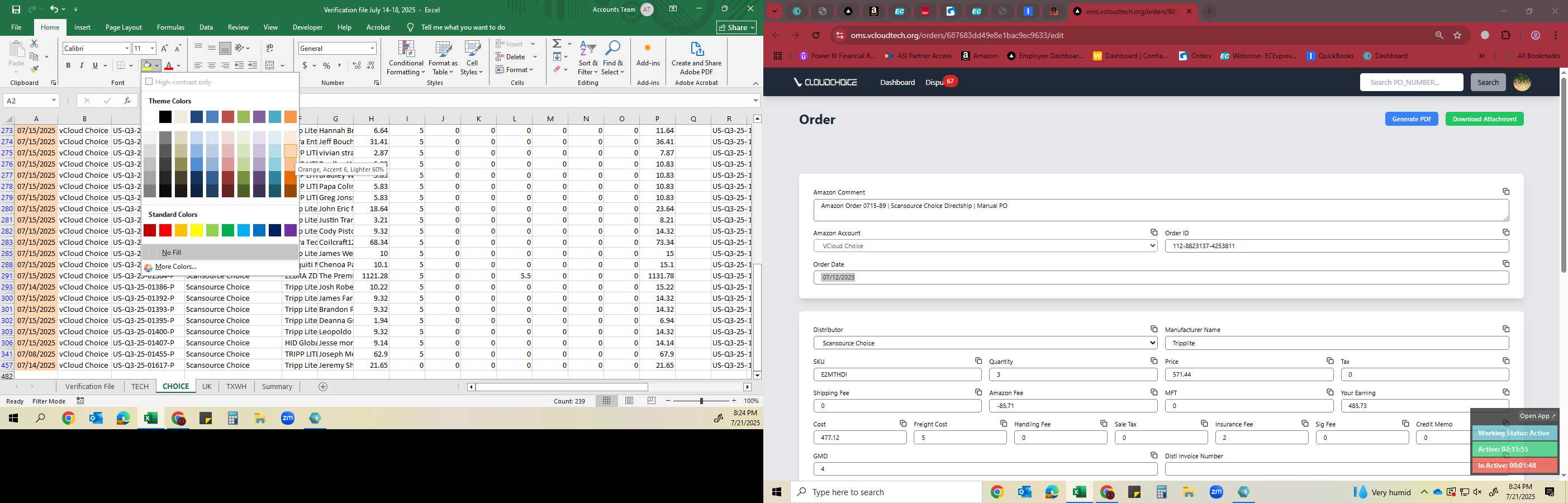Click the Wrap Text icon
Viewport: 1568px width, 503px height.
270,48
